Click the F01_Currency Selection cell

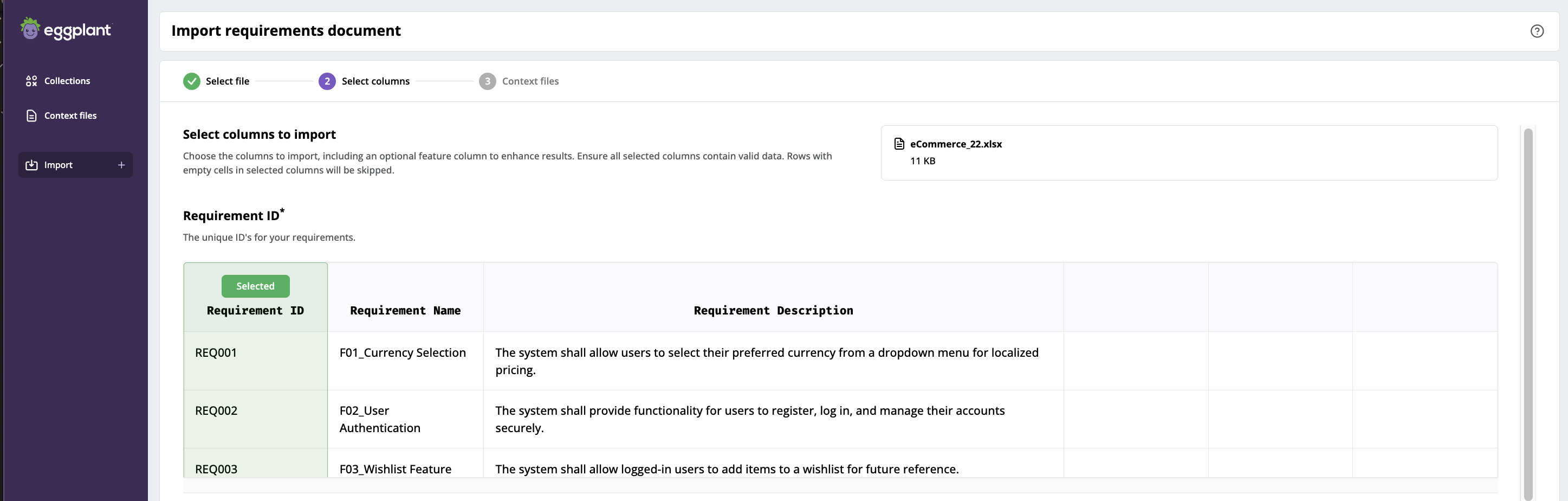tap(405, 361)
